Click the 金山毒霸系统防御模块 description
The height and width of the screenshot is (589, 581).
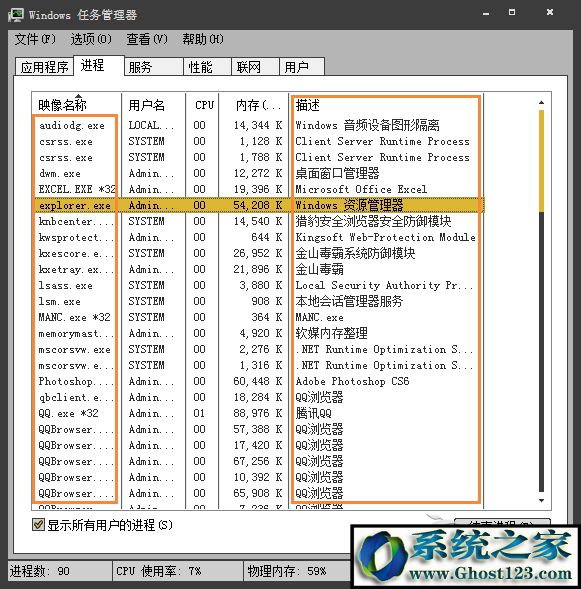click(x=355, y=254)
